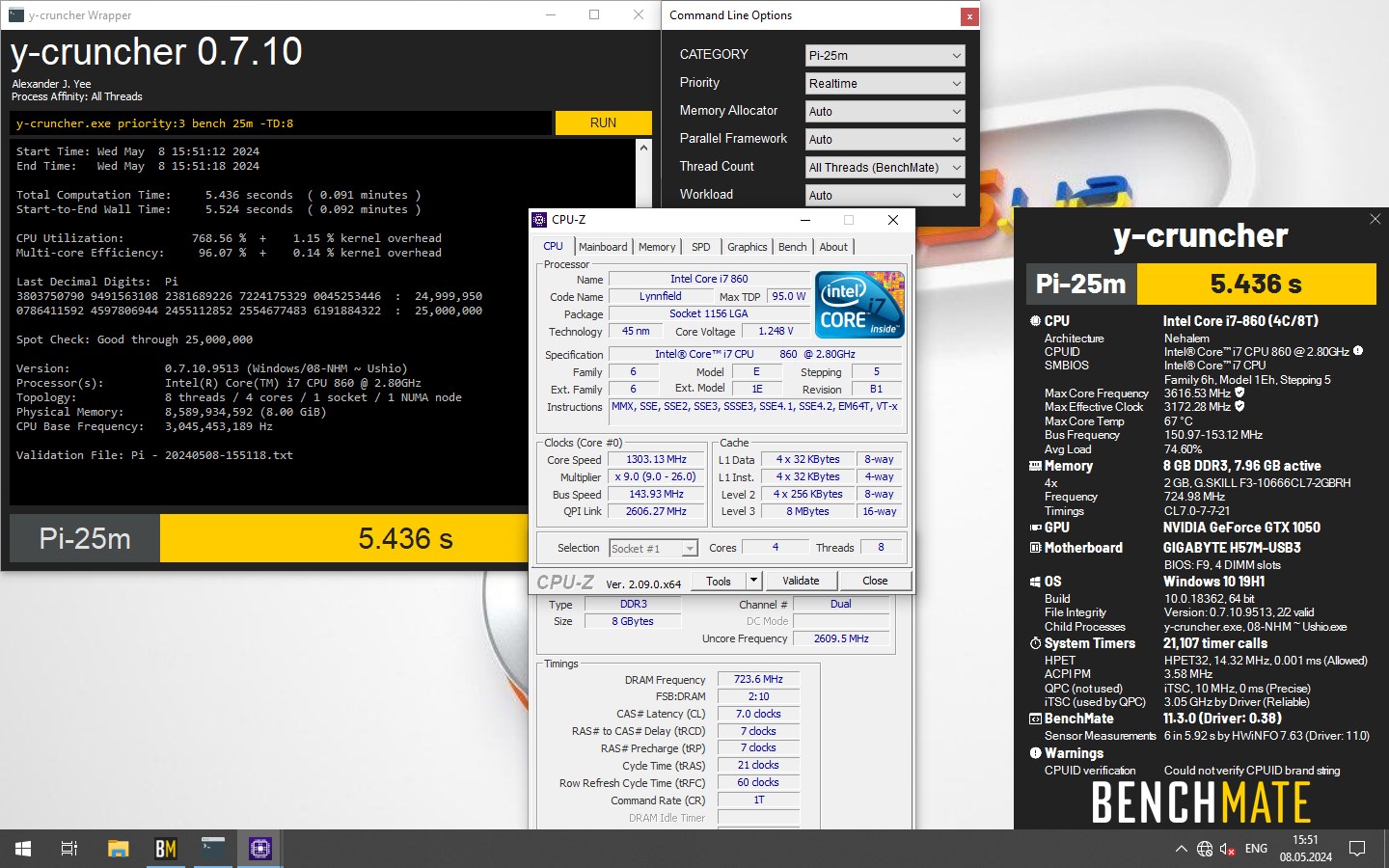
Task: Expand the Memory Allocator dropdown
Action: (x=885, y=111)
